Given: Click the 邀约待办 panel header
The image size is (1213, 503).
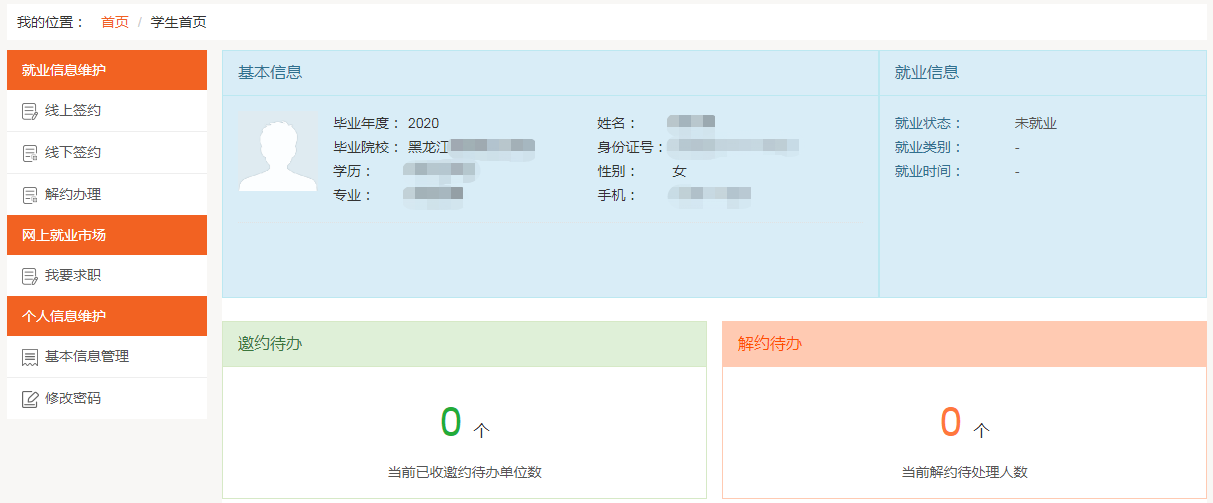Looking at the screenshot, I should click(464, 344).
